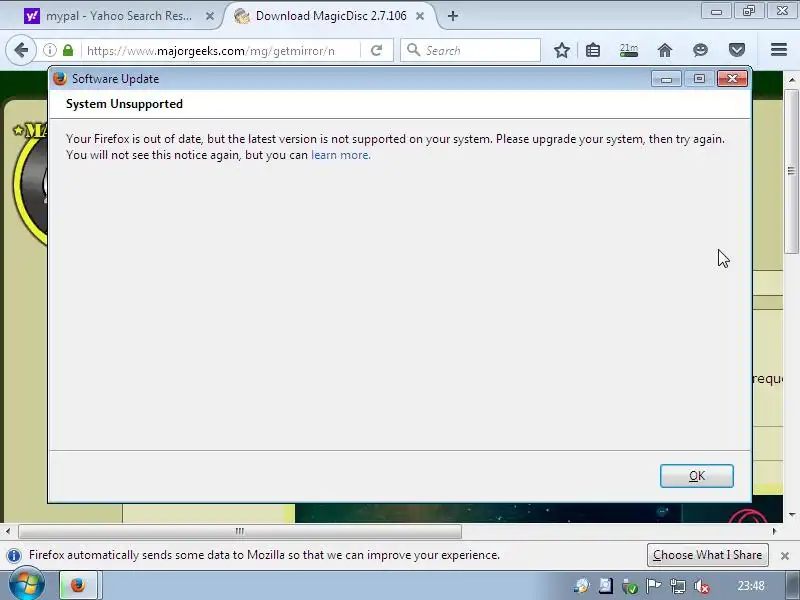Click the Firefox icon in dialog title bar

click(x=60, y=79)
